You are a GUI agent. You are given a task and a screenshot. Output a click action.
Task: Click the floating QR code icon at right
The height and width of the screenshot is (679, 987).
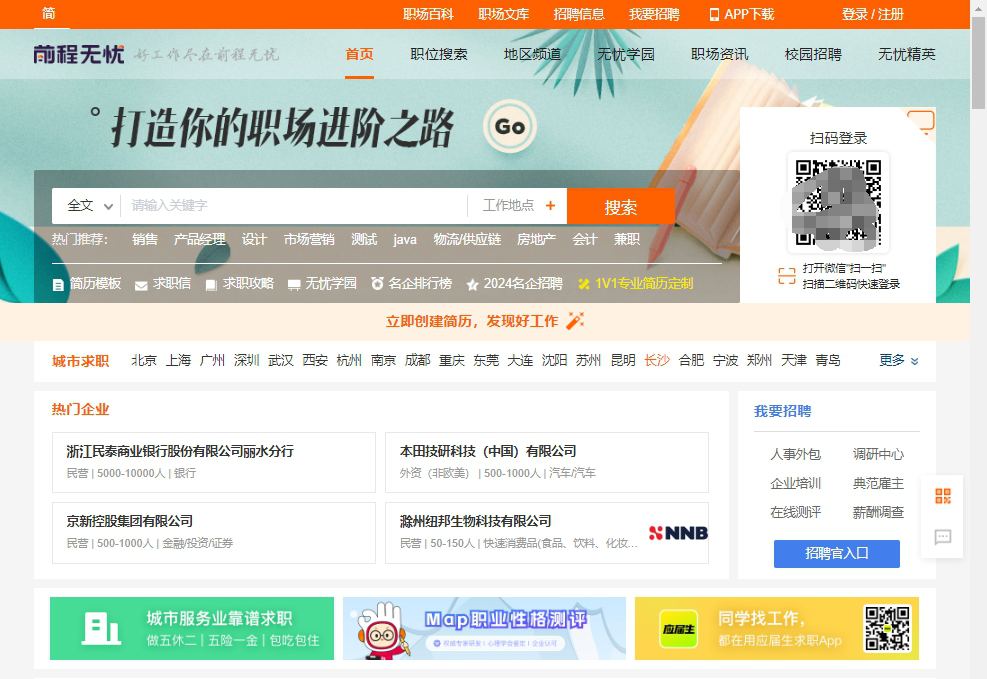tap(942, 496)
